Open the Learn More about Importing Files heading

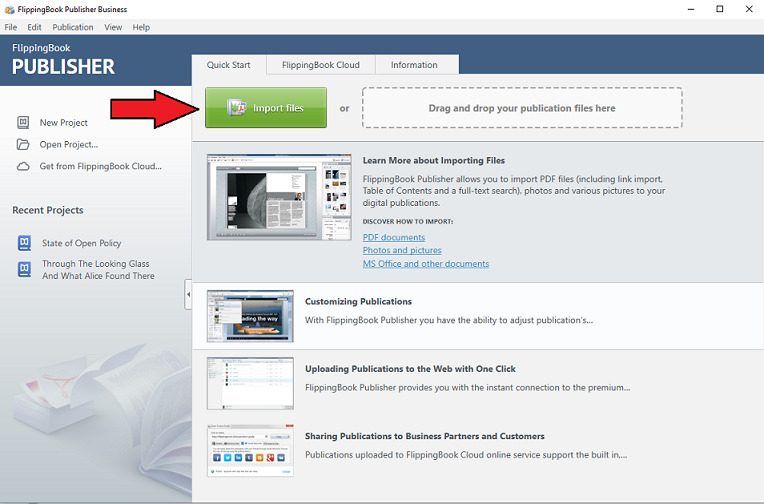click(x=434, y=160)
